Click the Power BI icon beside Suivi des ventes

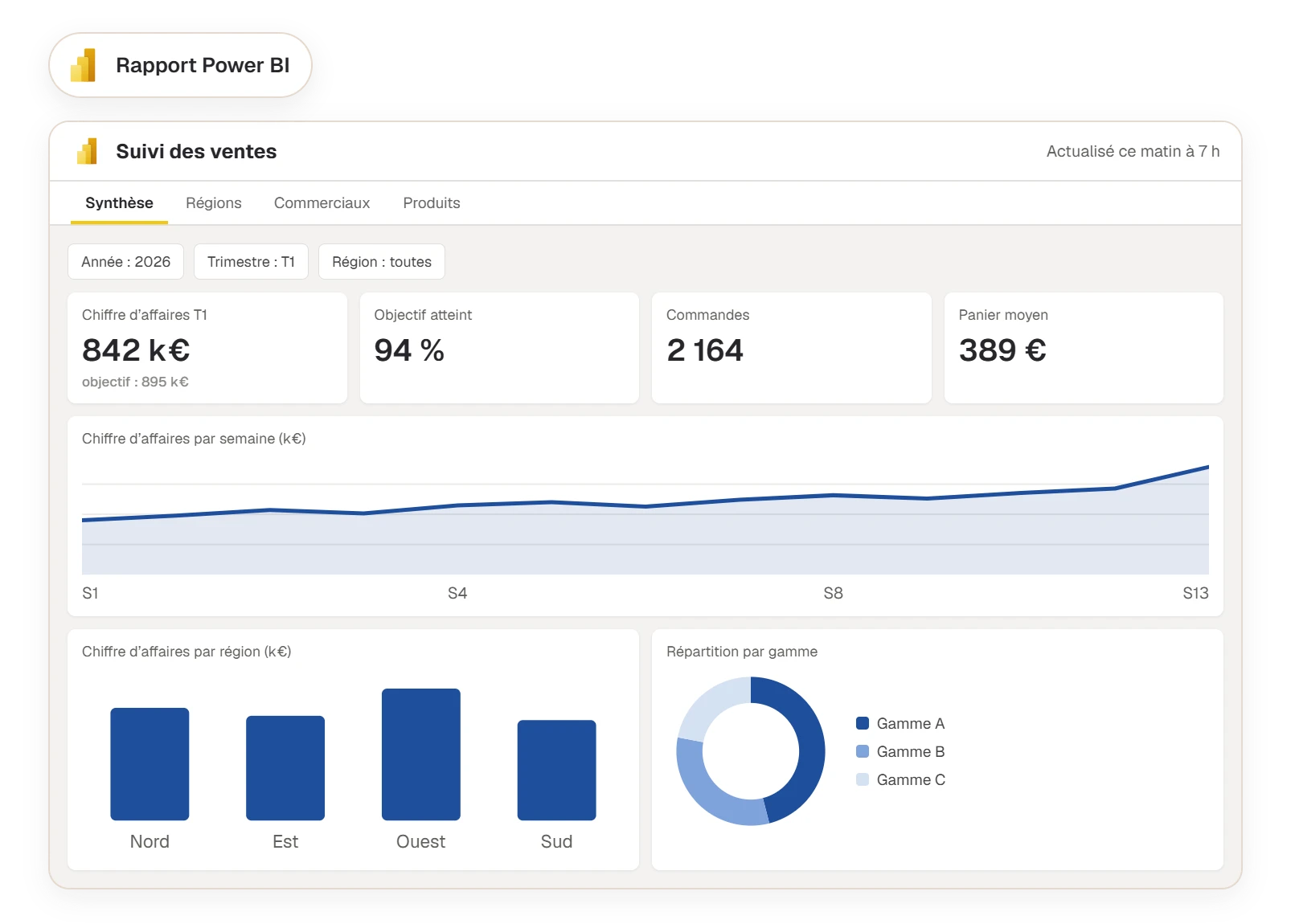[x=87, y=151]
